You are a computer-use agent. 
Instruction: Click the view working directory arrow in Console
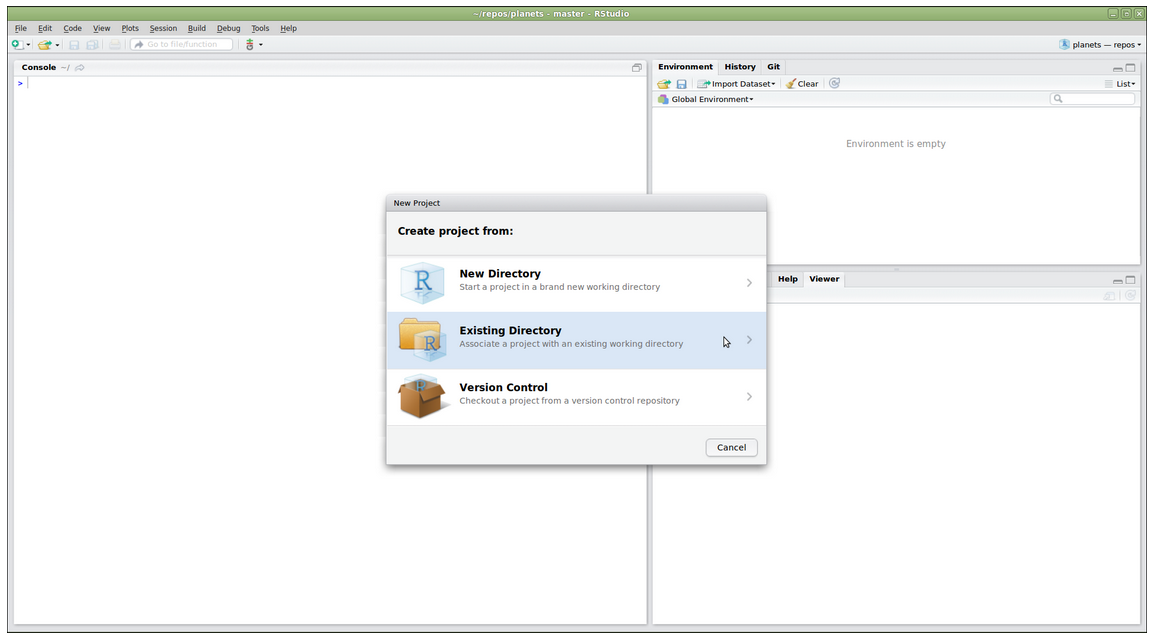[80, 68]
